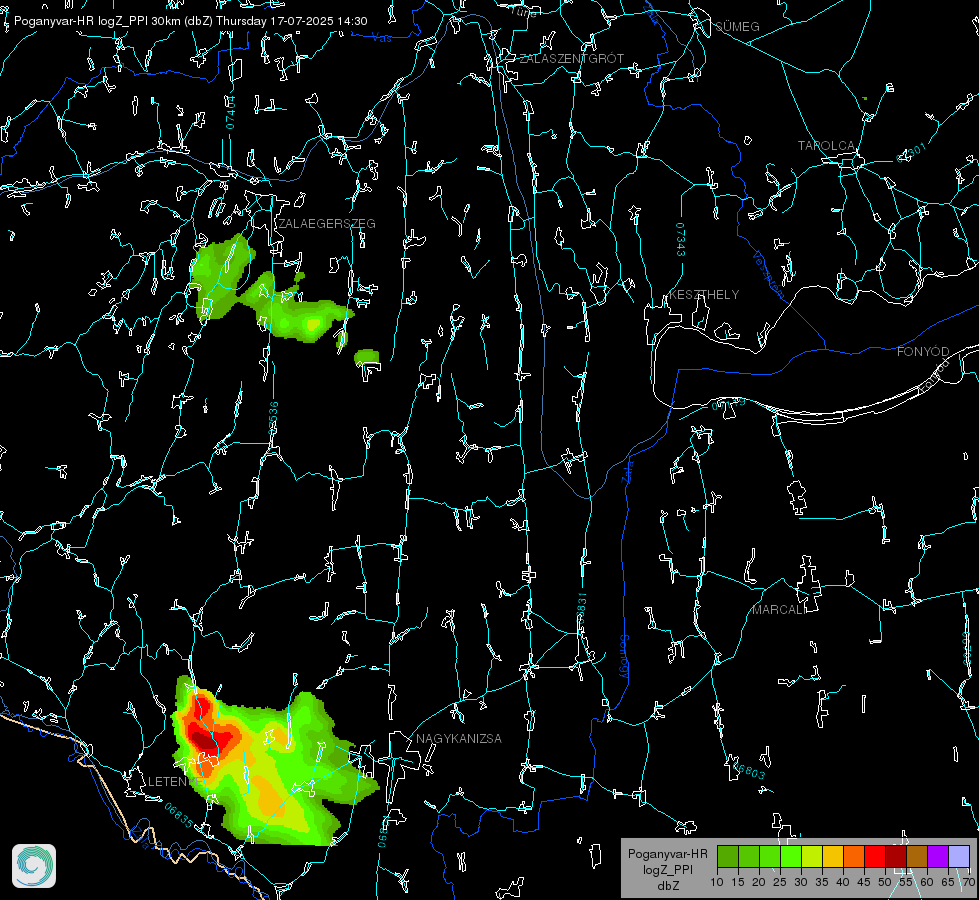The height and width of the screenshot is (900, 979).
Task: Click the logZ_PPI legend label
Action: tap(667, 869)
